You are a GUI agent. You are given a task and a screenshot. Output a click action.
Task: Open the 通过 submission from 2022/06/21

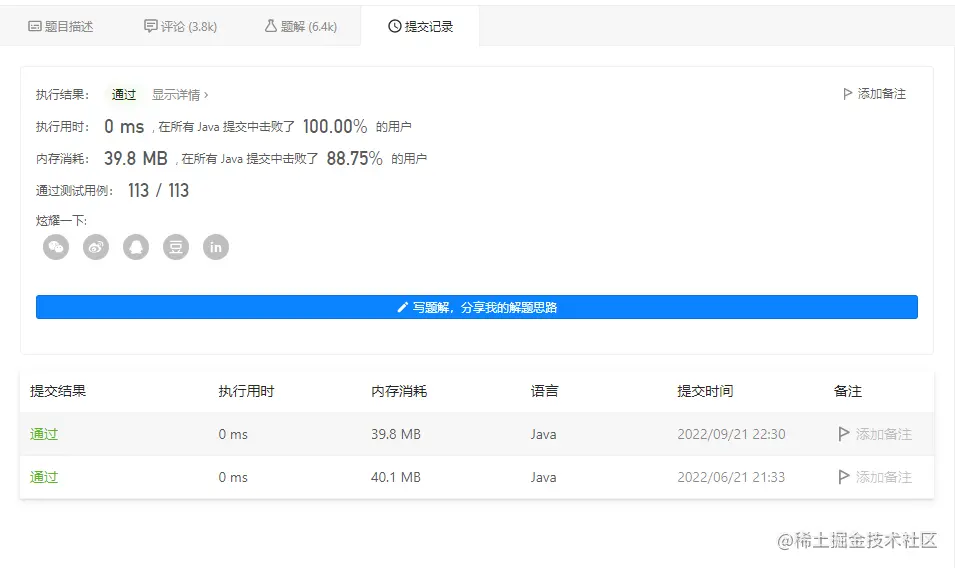click(x=44, y=477)
